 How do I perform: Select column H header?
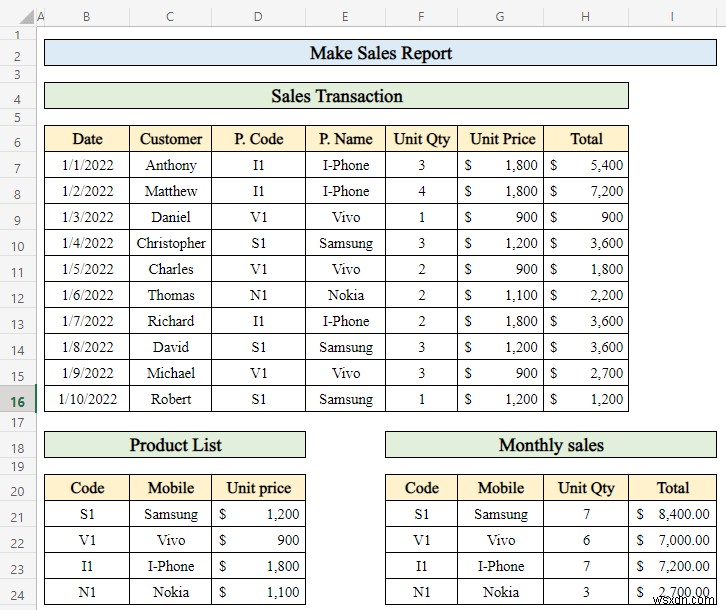coord(586,17)
